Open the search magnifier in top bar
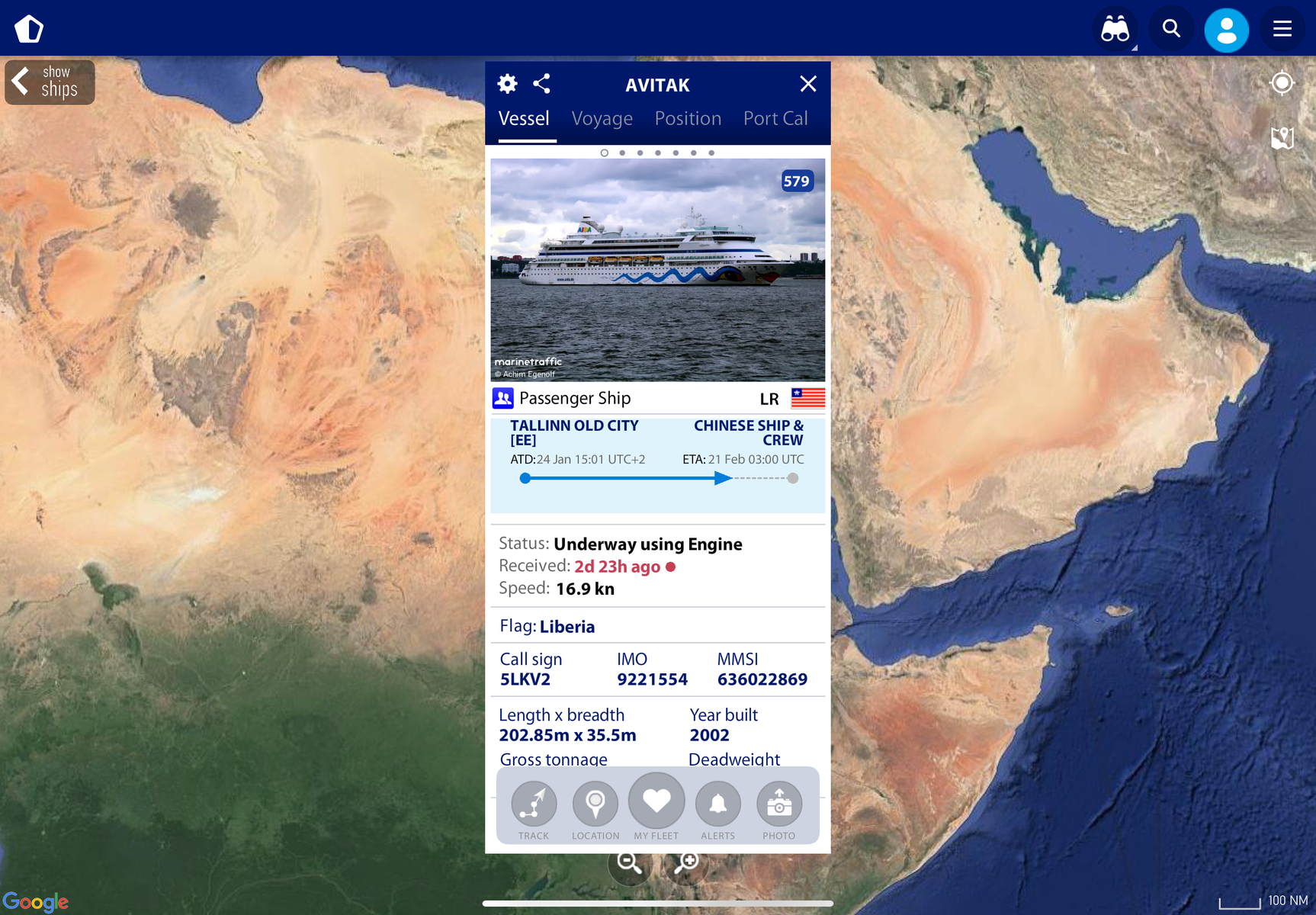Screen dimensions: 1316x915 [x=1171, y=30]
